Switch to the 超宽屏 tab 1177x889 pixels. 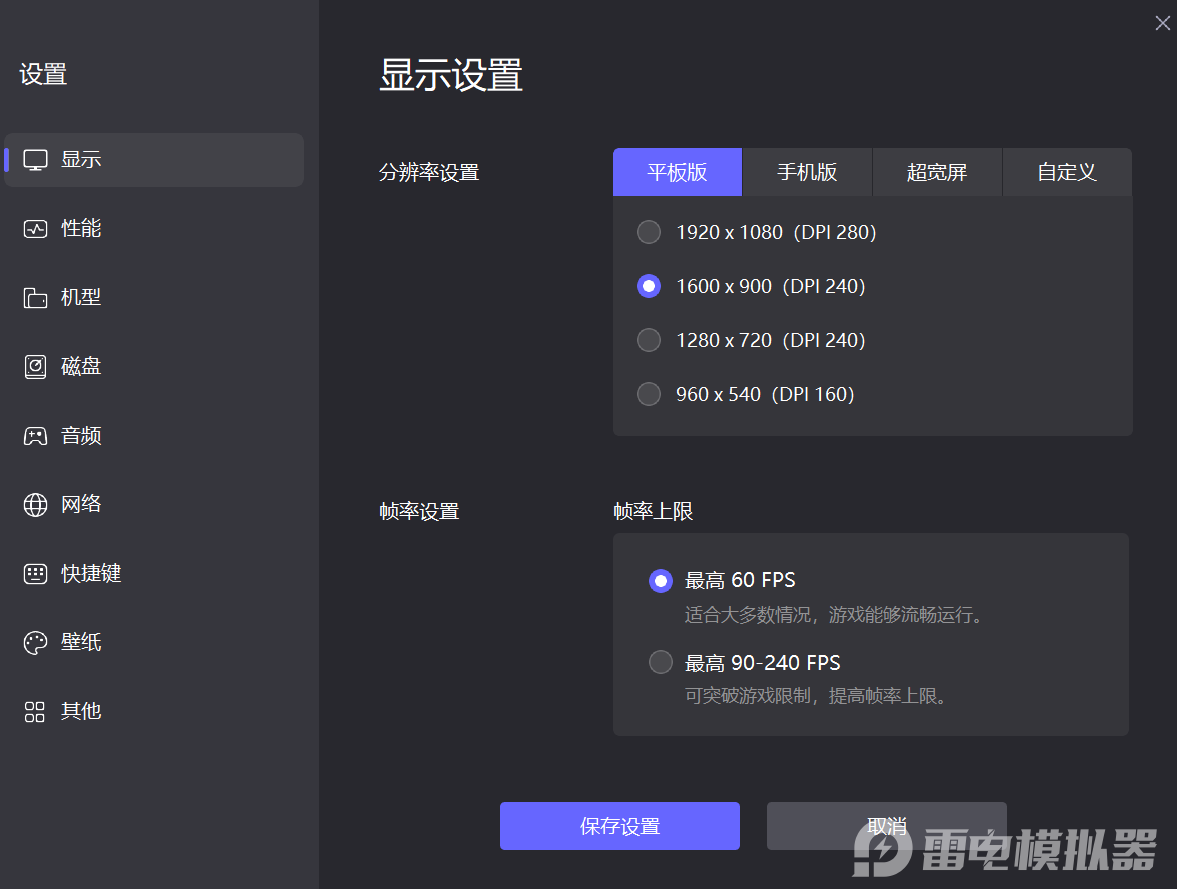[x=937, y=172]
